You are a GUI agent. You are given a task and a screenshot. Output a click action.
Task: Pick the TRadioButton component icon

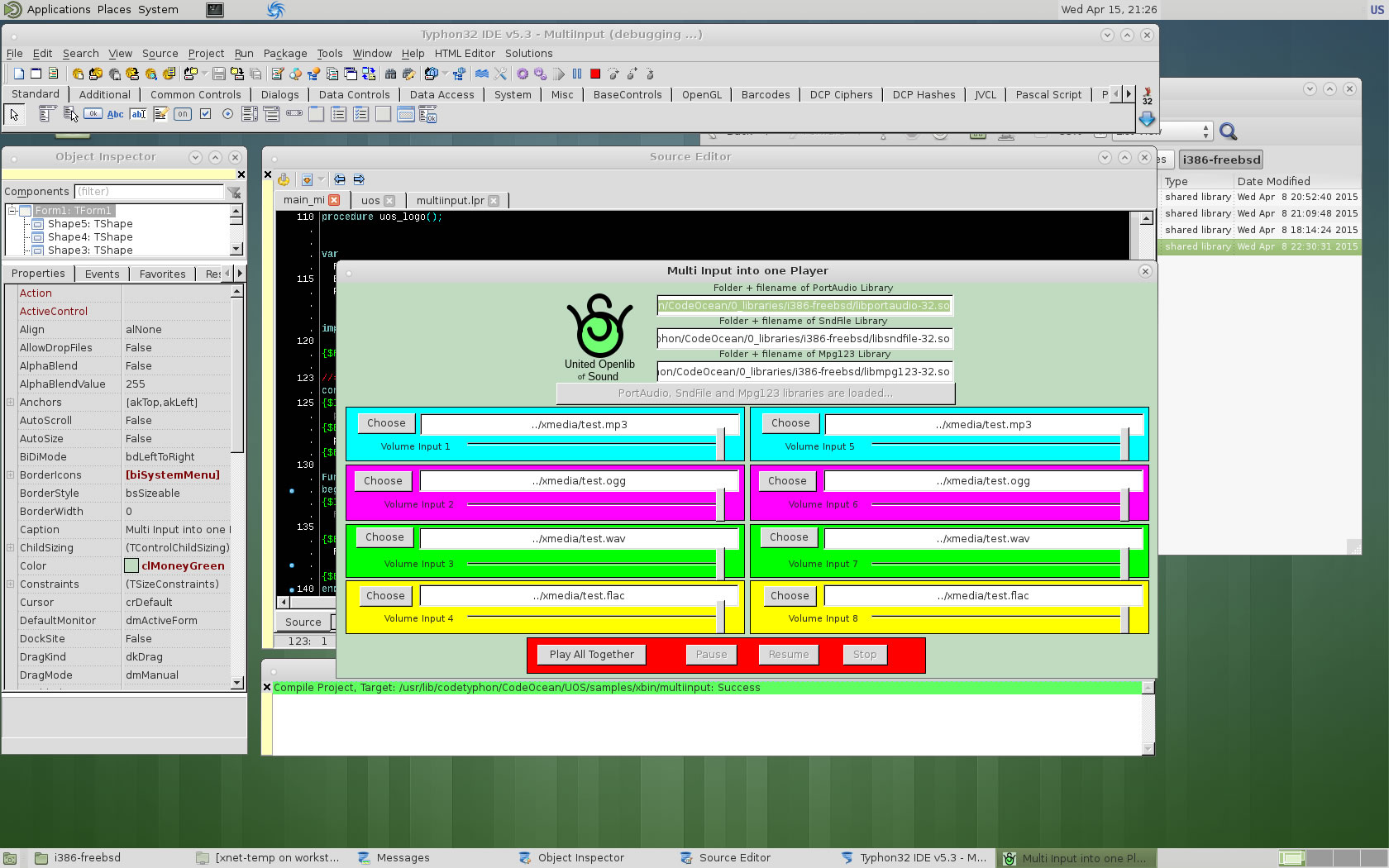coord(227,114)
